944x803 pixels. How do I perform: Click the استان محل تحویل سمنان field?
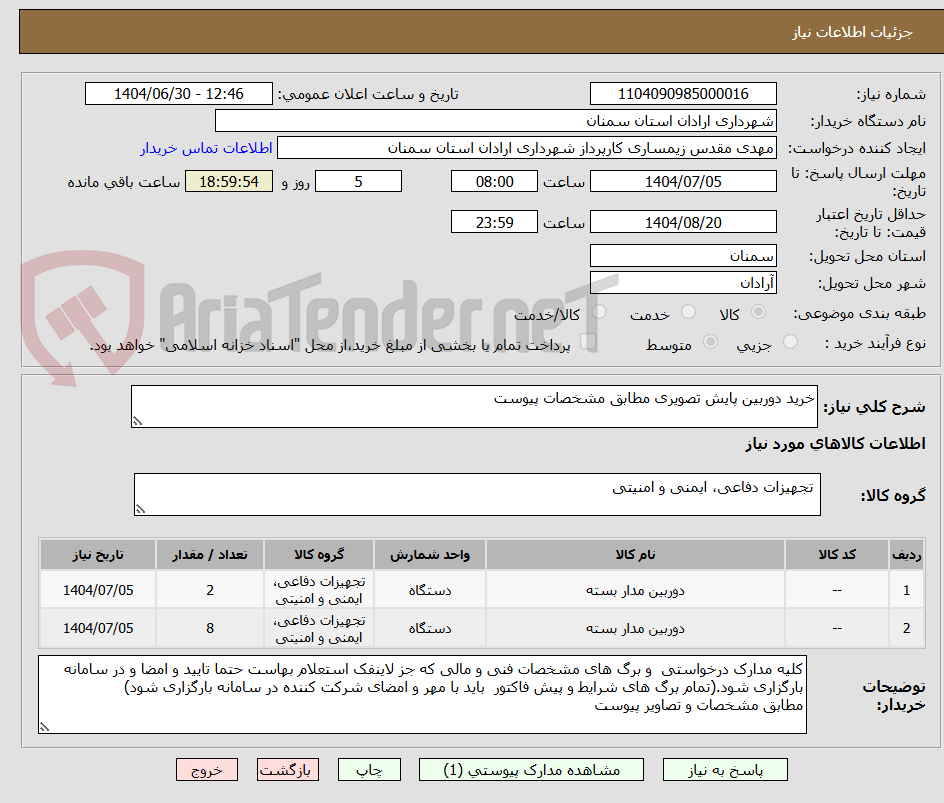point(683,255)
